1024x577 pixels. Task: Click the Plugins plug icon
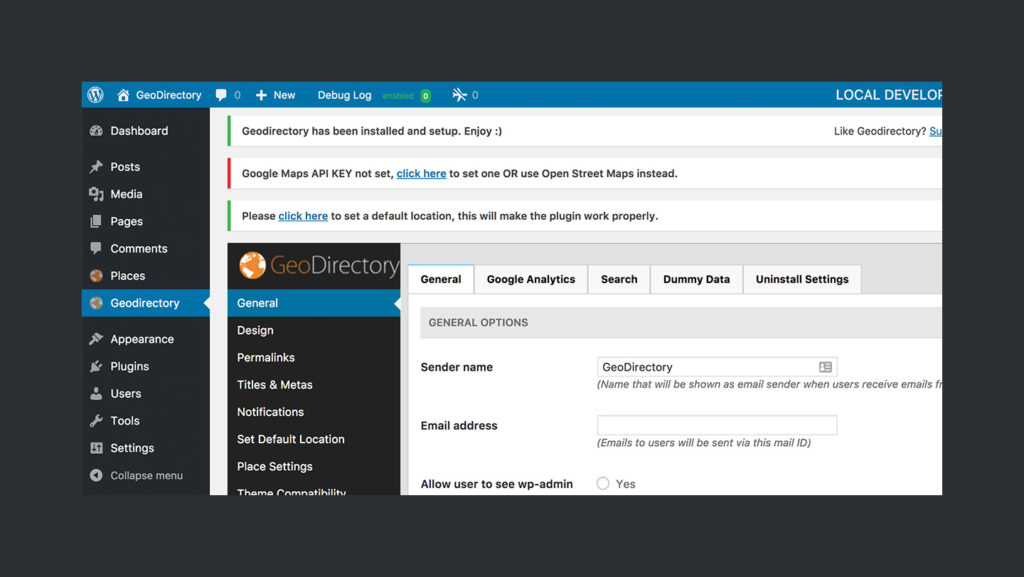coord(98,366)
